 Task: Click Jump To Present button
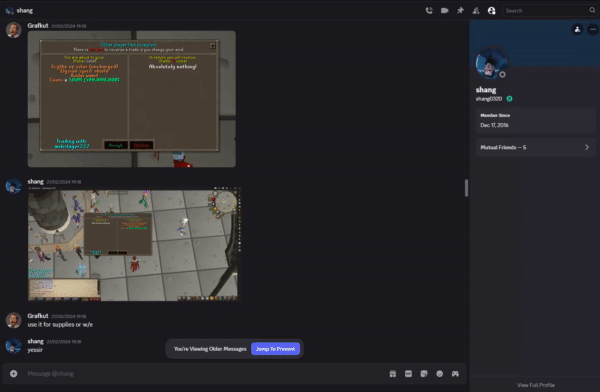click(x=276, y=349)
